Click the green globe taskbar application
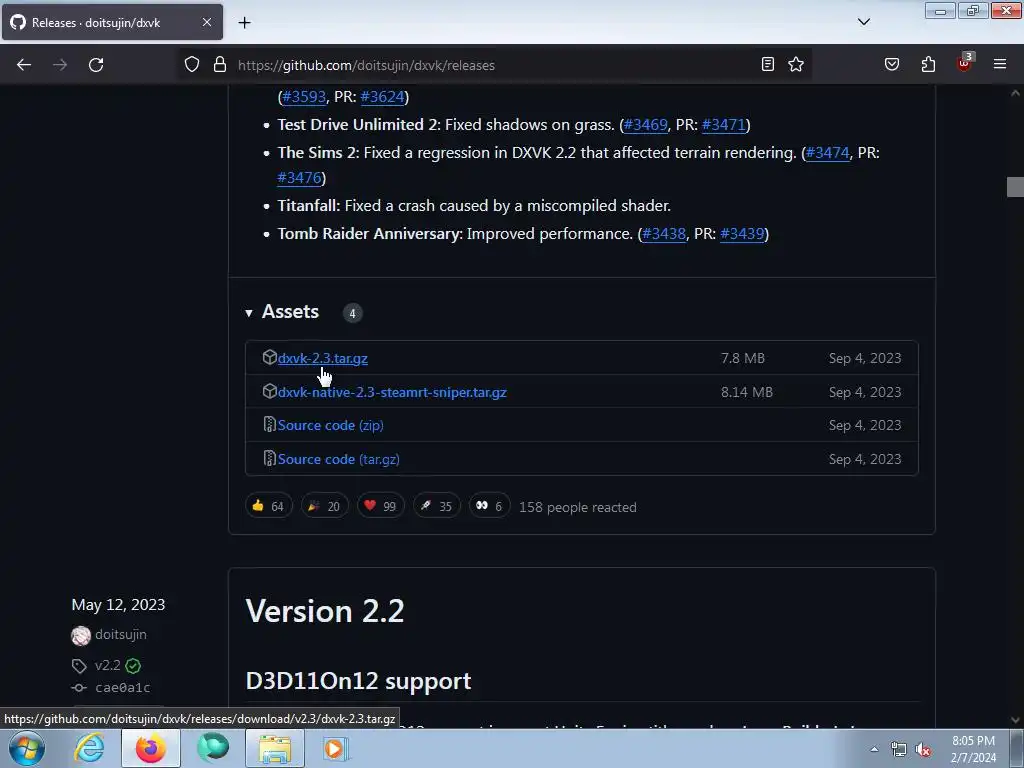This screenshot has height=768, width=1024. (x=213, y=748)
